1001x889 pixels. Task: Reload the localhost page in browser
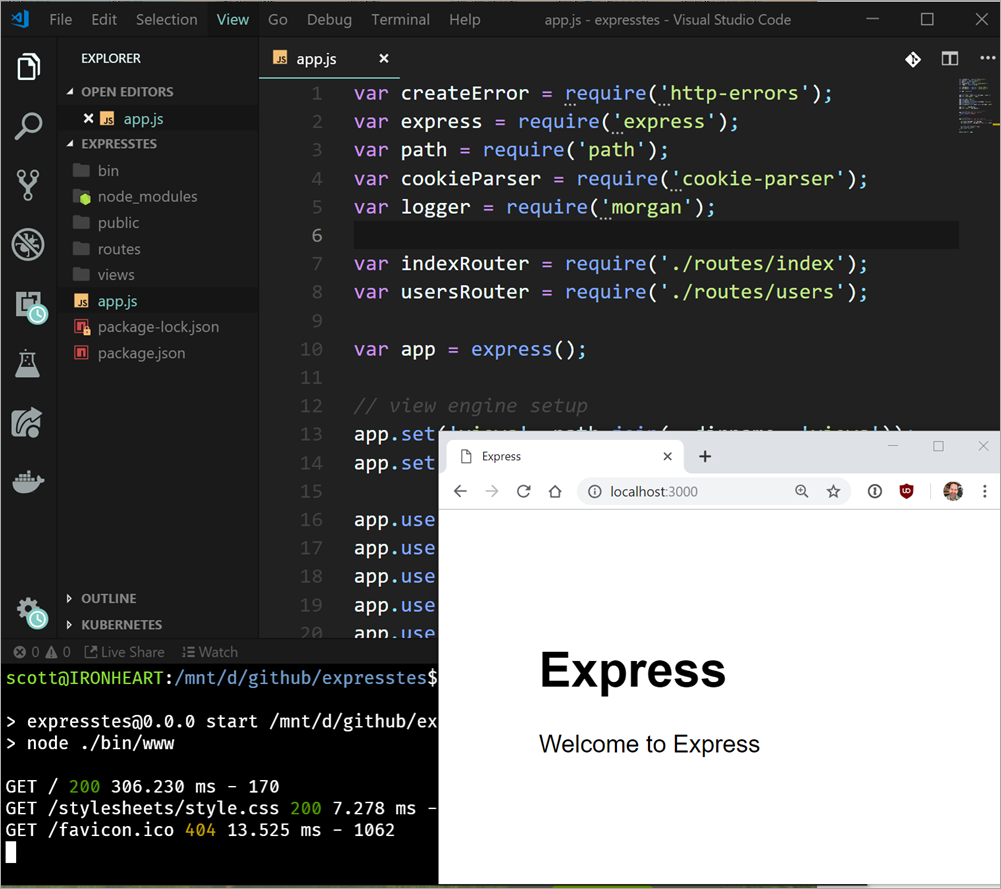pyautogui.click(x=523, y=491)
